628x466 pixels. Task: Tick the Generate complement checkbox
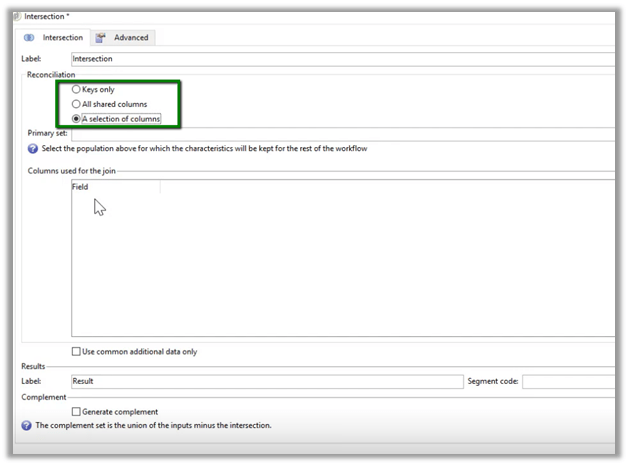(x=77, y=411)
